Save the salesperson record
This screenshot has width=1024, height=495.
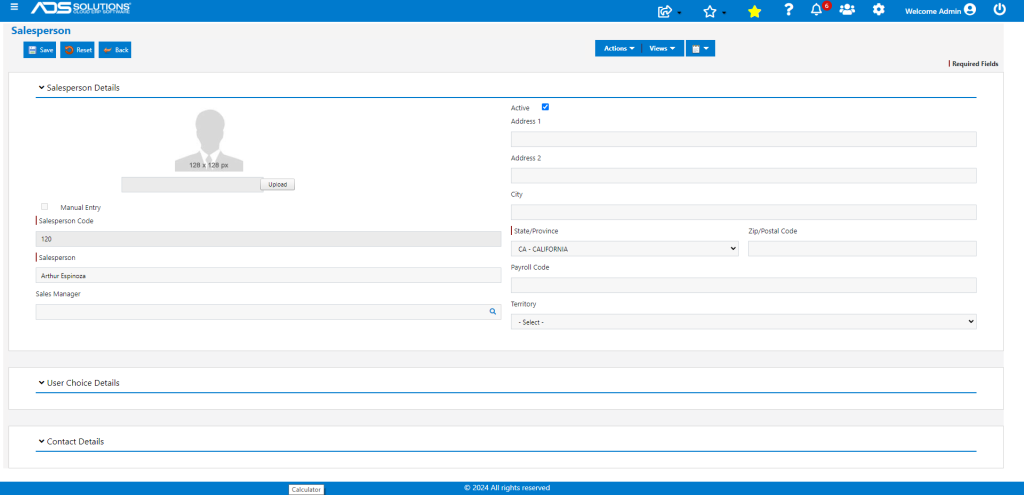[40, 50]
